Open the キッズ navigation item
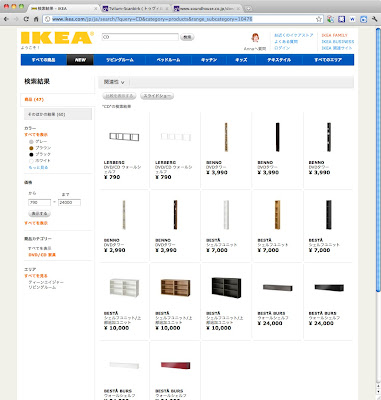Viewport: 381px width, 400px height. 241,60
